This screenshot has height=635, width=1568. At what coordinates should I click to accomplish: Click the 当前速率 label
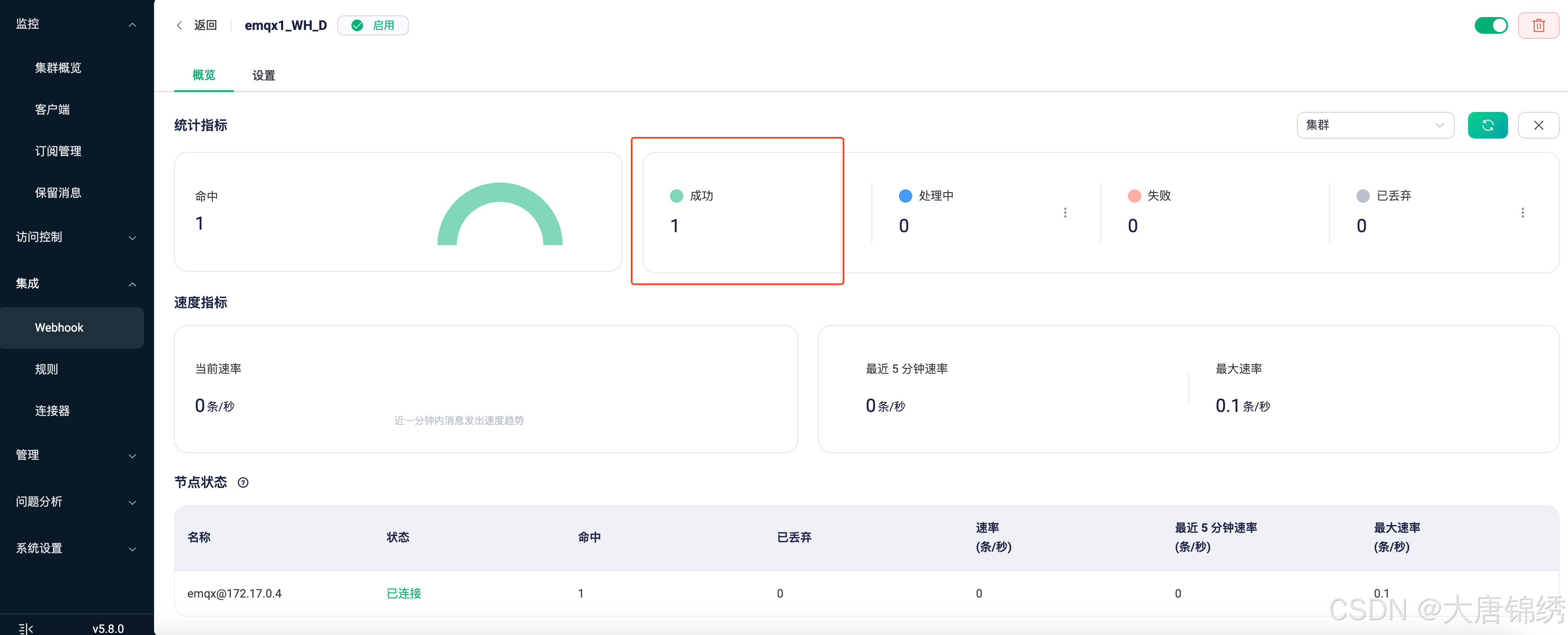point(218,369)
